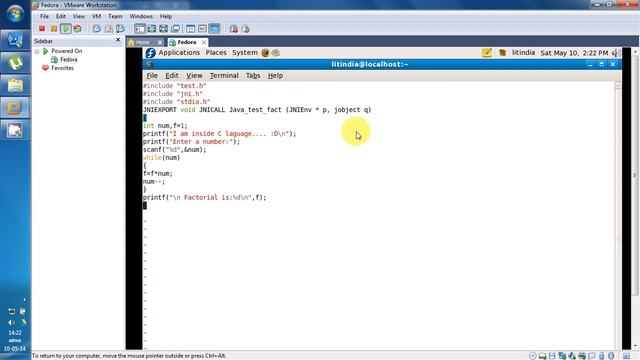The image size is (640, 360).
Task: Select Favorites in the sidebar
Action: [x=62, y=68]
